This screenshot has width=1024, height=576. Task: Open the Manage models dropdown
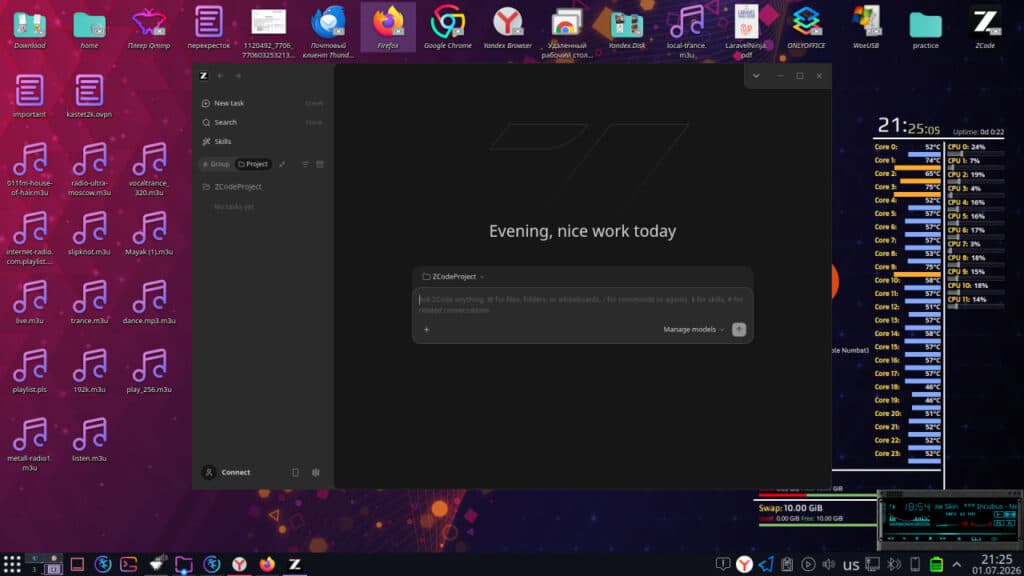coord(694,329)
